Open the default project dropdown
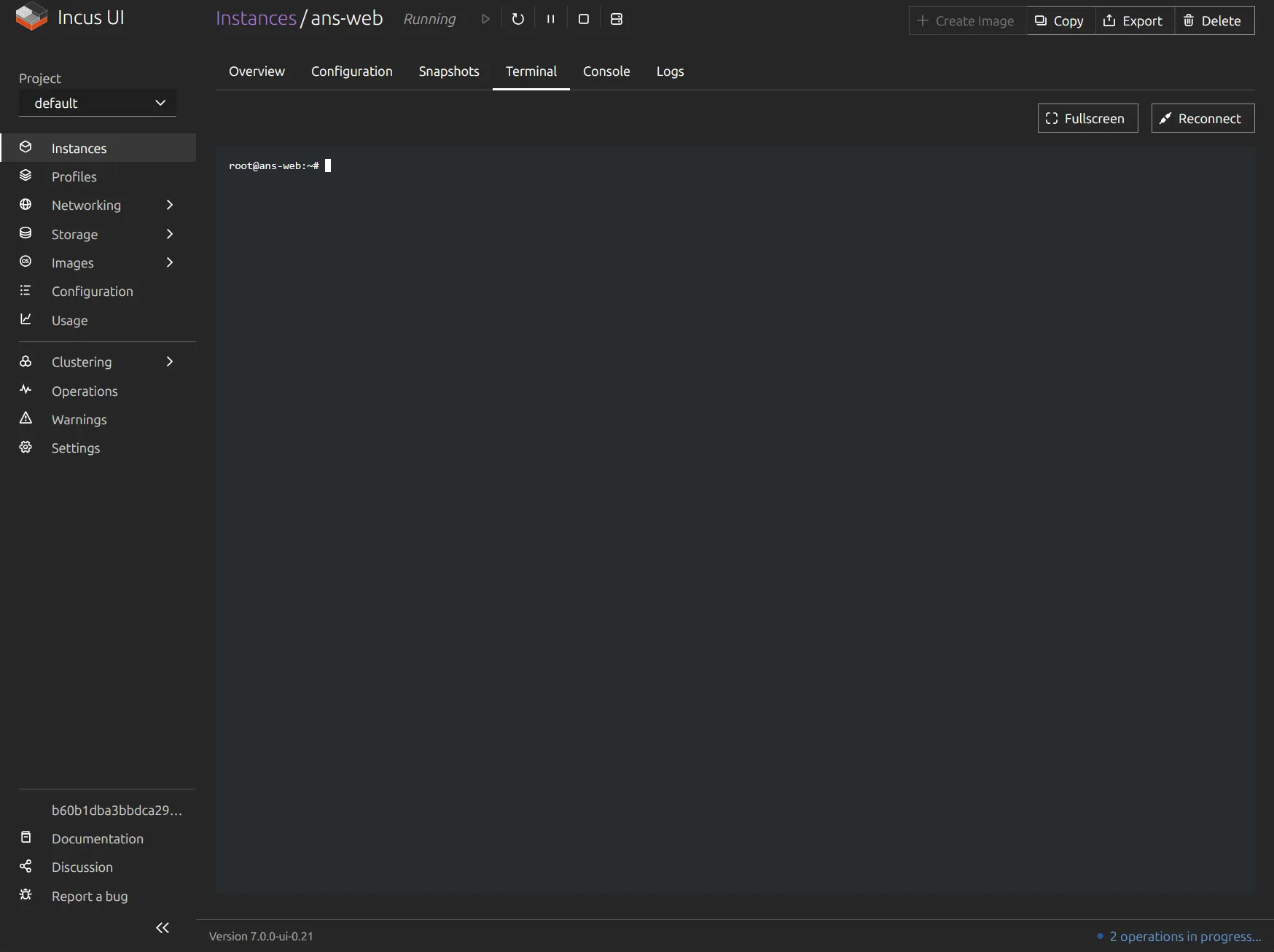Image resolution: width=1274 pixels, height=952 pixels. tap(98, 103)
